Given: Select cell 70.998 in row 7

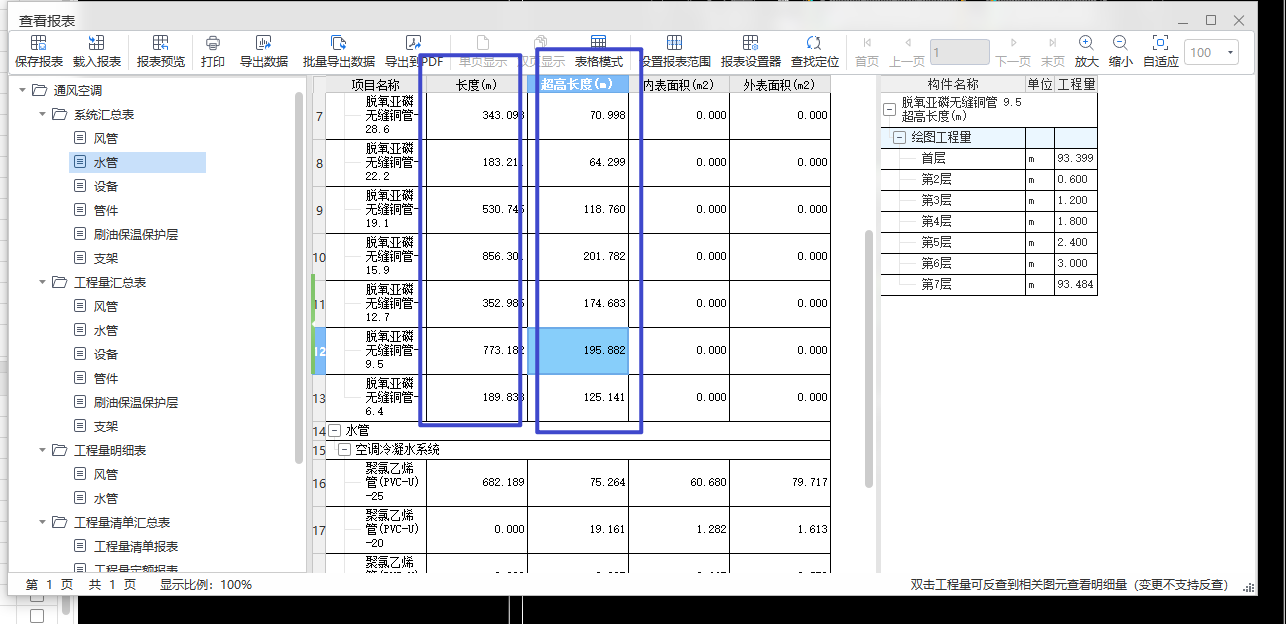Looking at the screenshot, I should [x=578, y=116].
